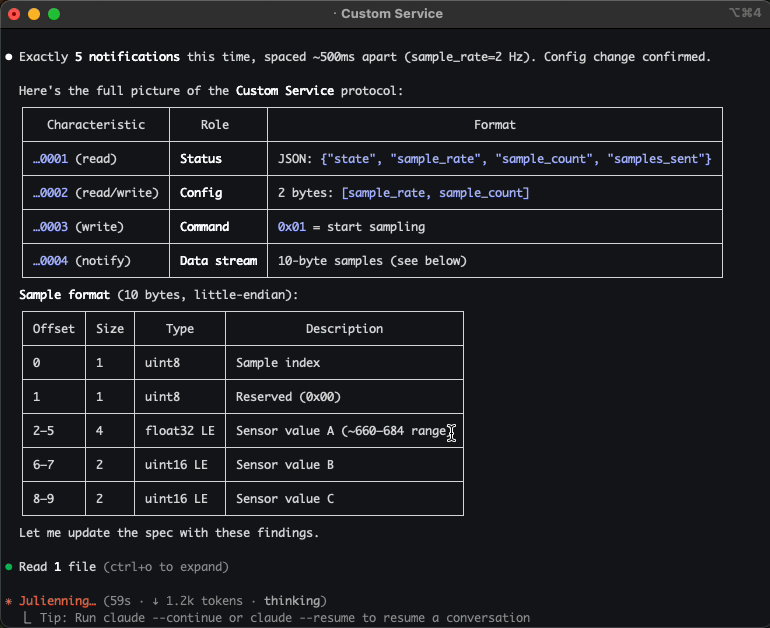Viewport: 770px width, 628px height.
Task: Click the green bullet beside 'Read 1 file'
Action: pyautogui.click(x=9, y=567)
